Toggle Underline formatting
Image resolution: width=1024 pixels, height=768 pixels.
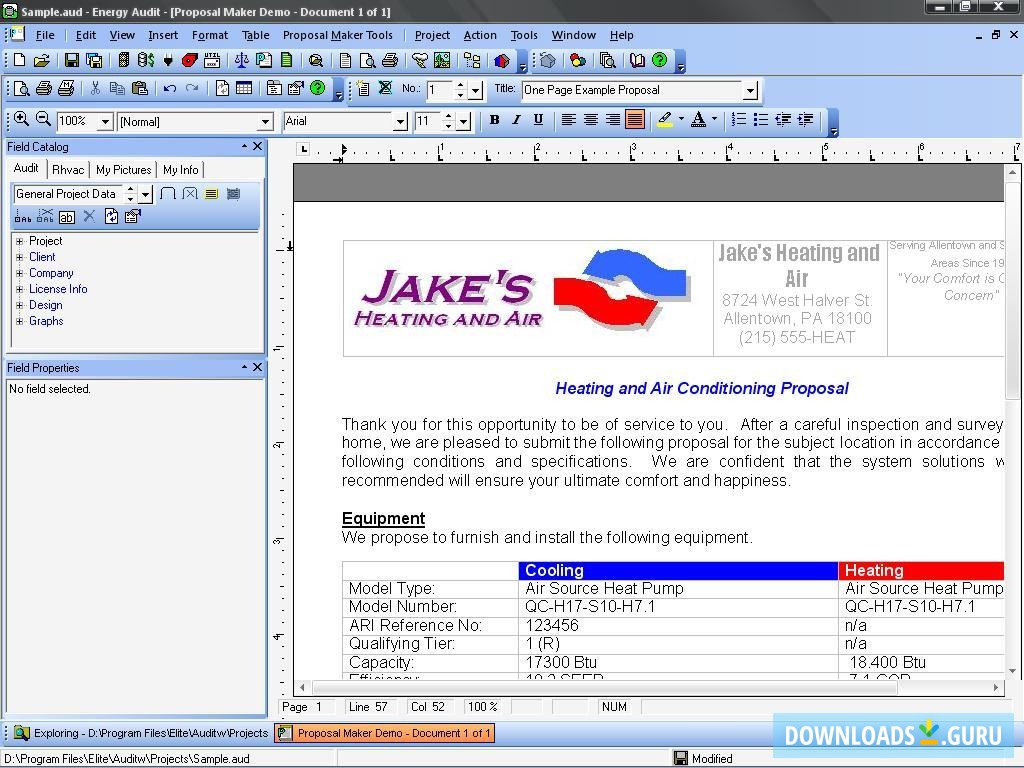[538, 120]
